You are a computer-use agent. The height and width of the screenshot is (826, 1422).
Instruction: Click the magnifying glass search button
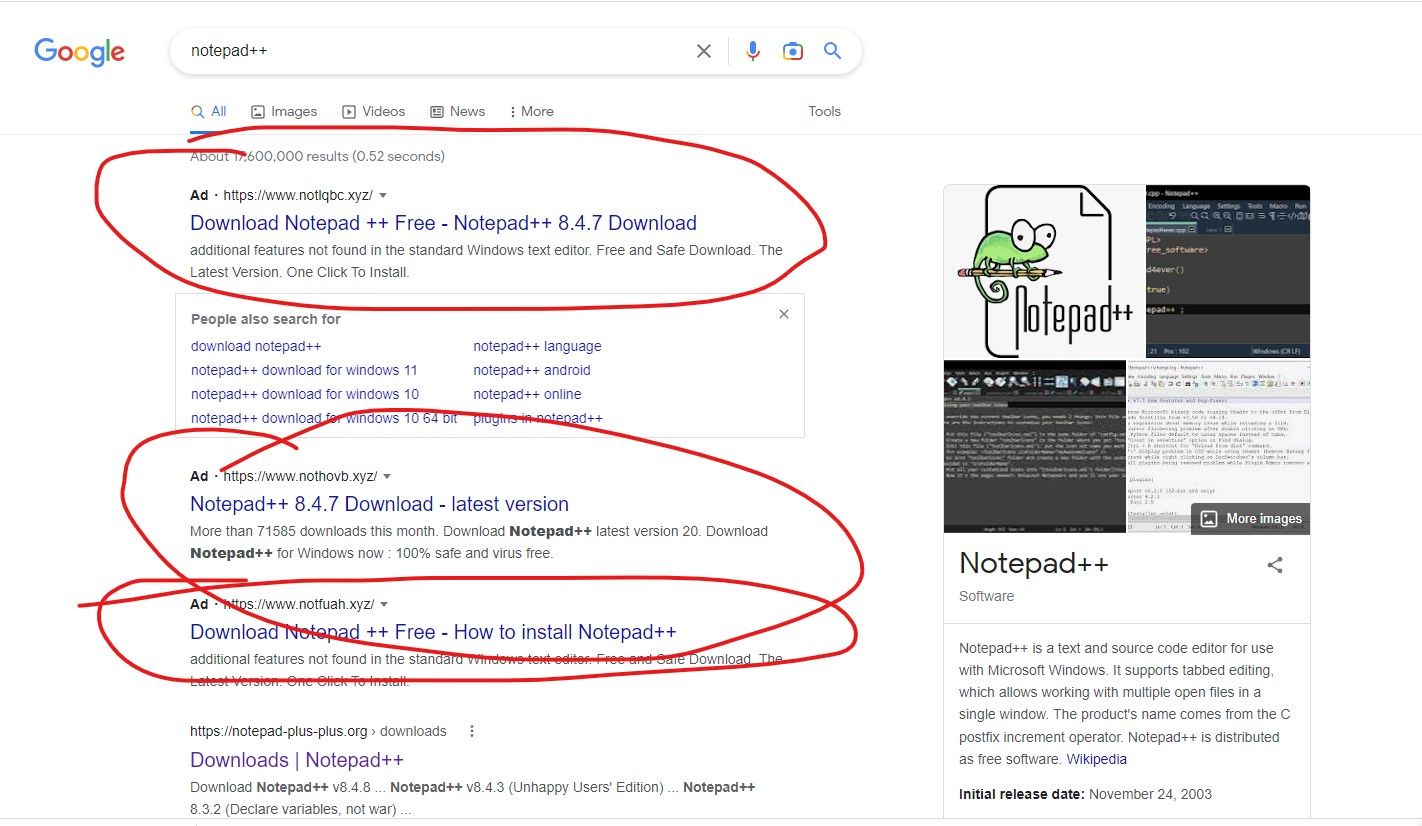click(832, 51)
